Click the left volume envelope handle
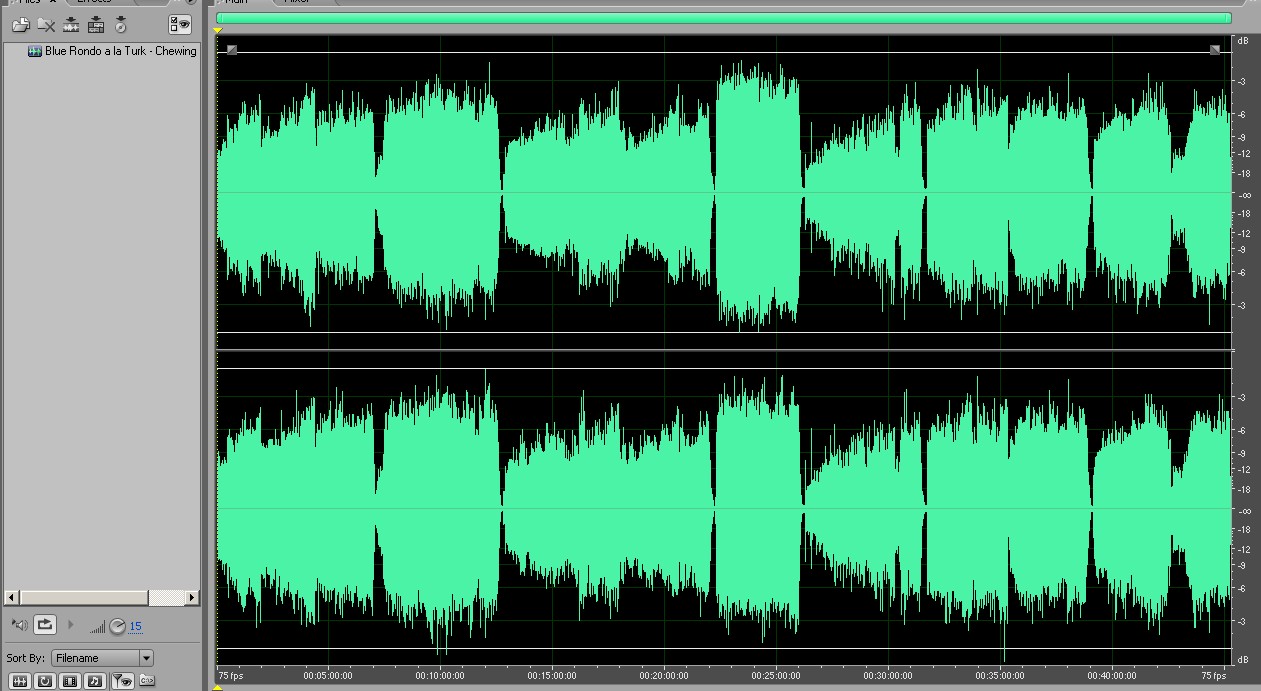Viewport: 1261px width, 691px height. [232, 49]
